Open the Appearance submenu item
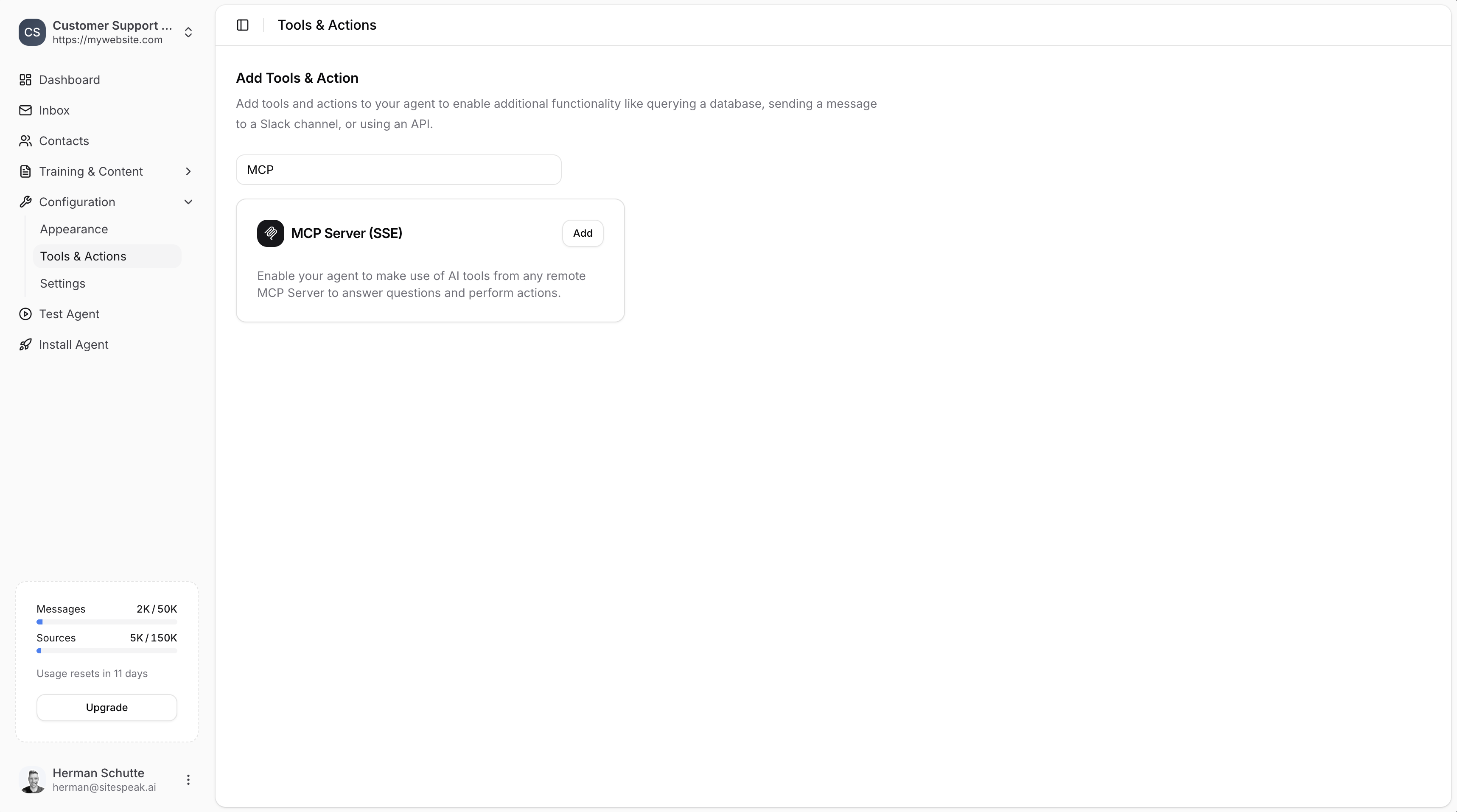 74,229
